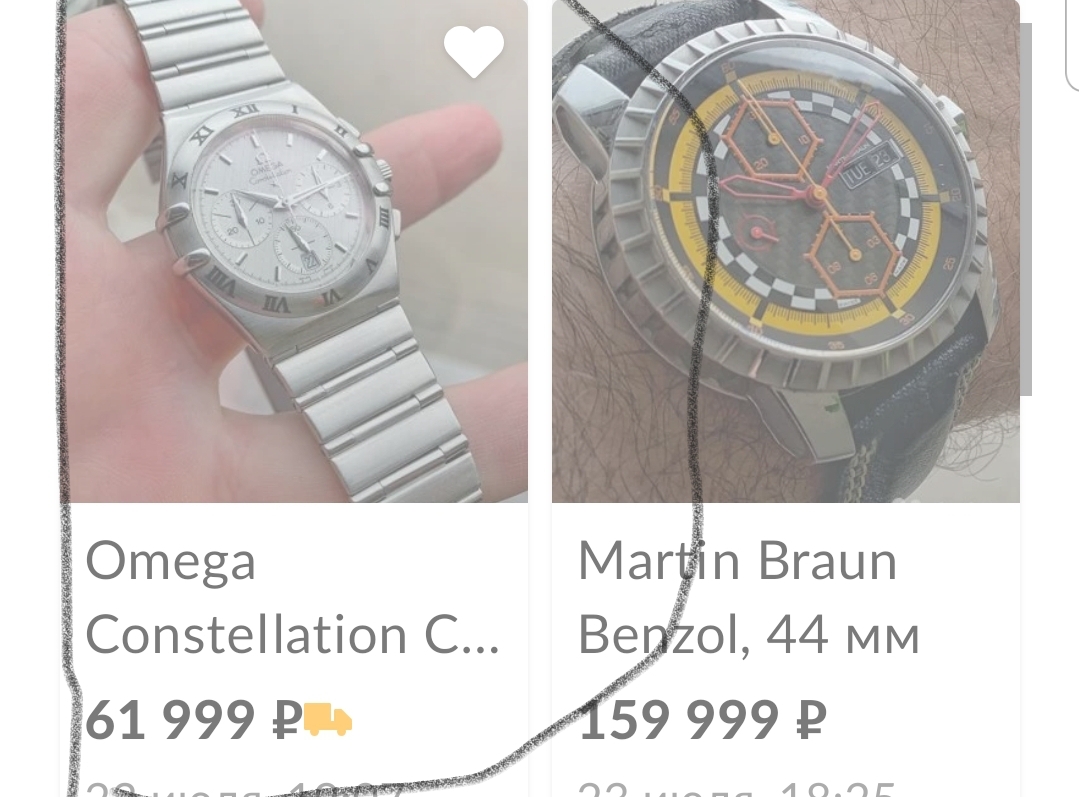
Task: Open the Martin Braun Benzol listing title
Action: pos(749,597)
